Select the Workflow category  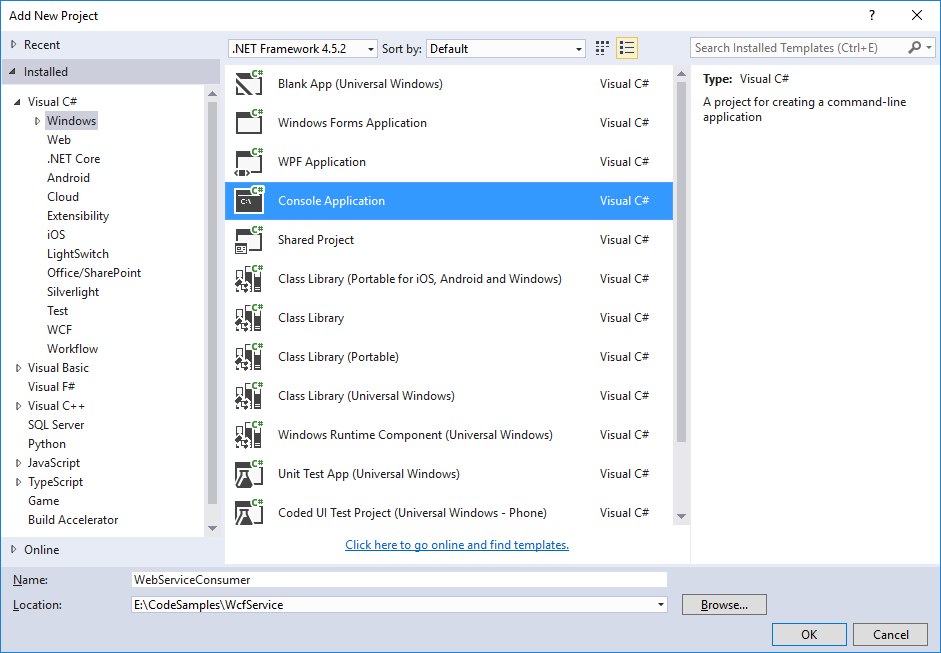pos(72,349)
